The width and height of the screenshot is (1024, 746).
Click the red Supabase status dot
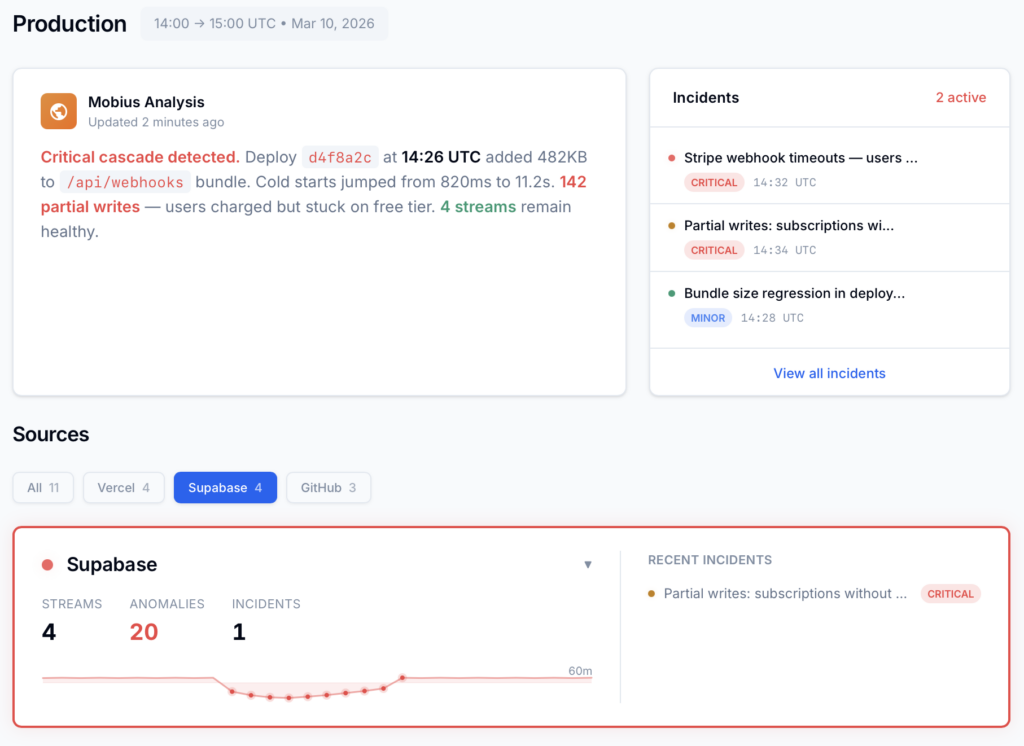(47, 565)
